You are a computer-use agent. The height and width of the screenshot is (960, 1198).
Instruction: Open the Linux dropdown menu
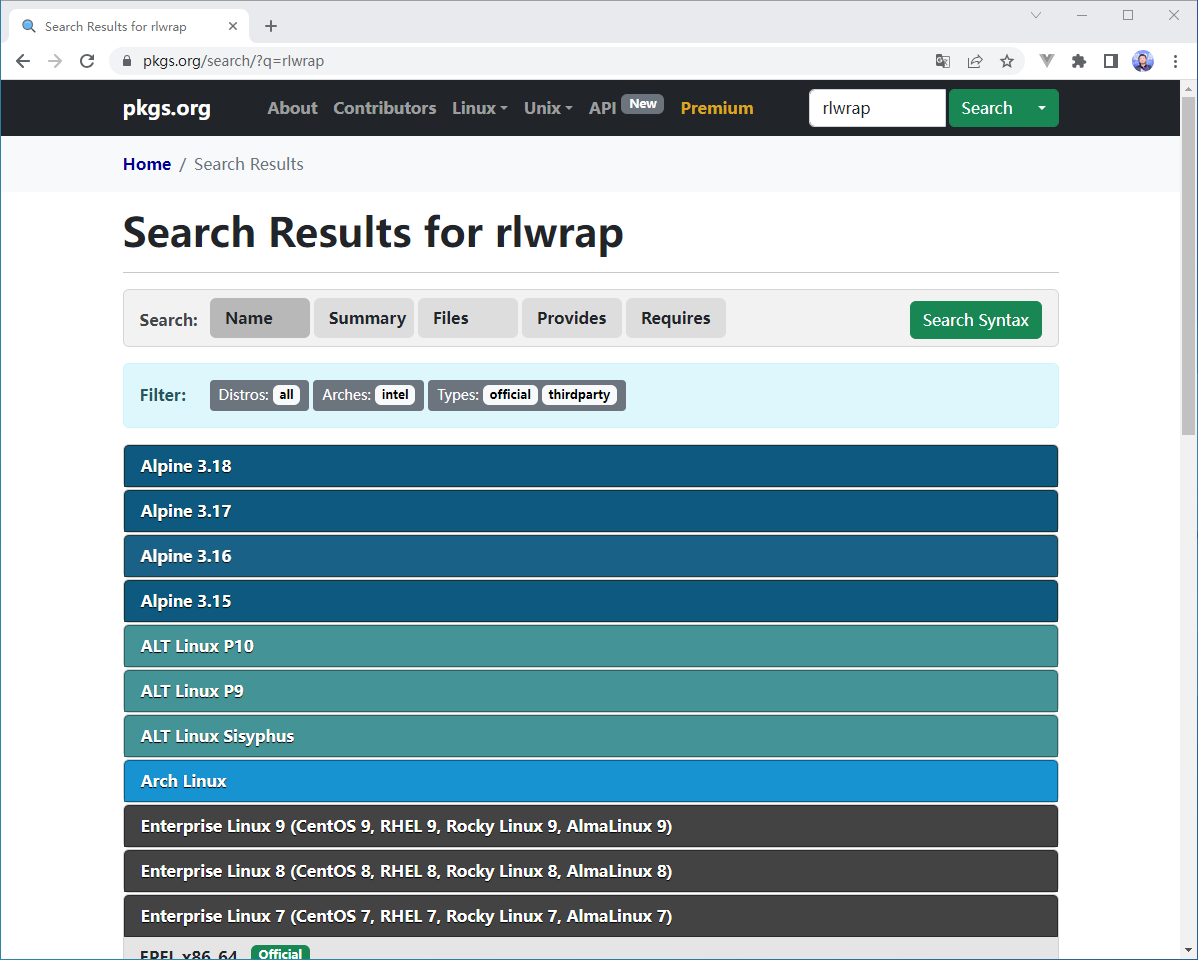click(479, 108)
